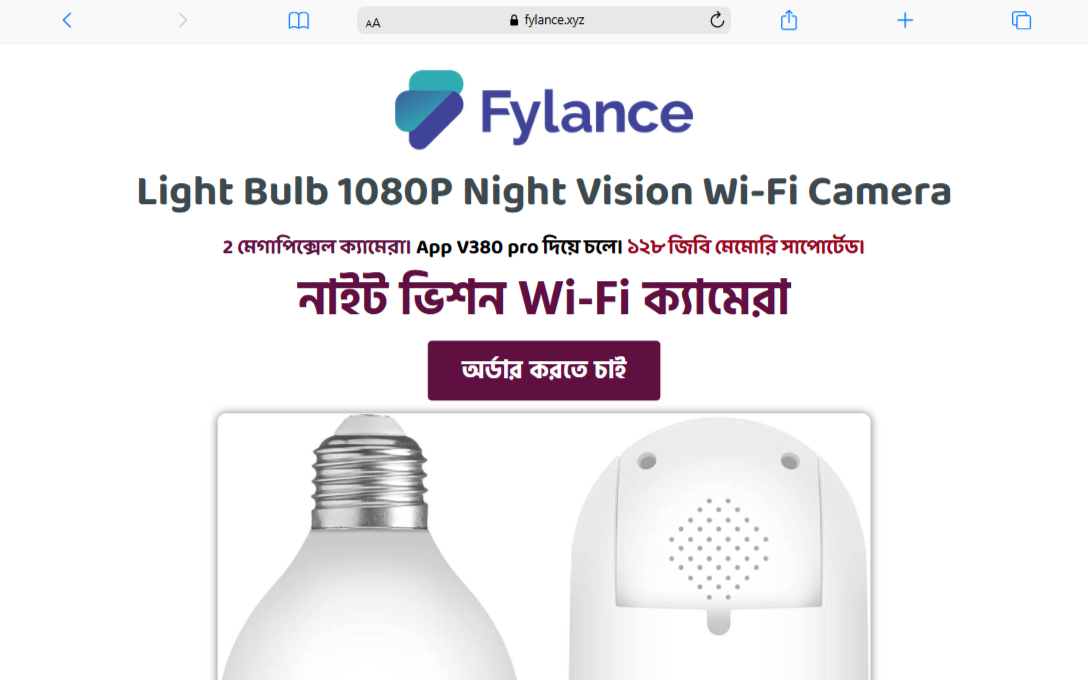
Task: Click the নাইট ভিশন Wi-Fi ক্যামেরা headline
Action: point(544,298)
